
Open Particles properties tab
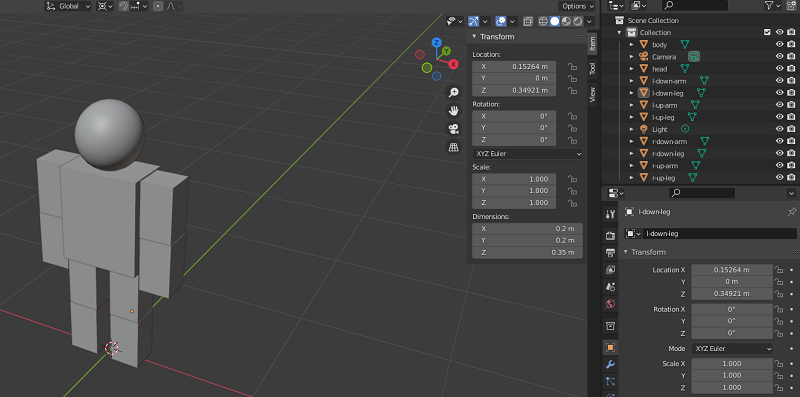tap(610, 381)
